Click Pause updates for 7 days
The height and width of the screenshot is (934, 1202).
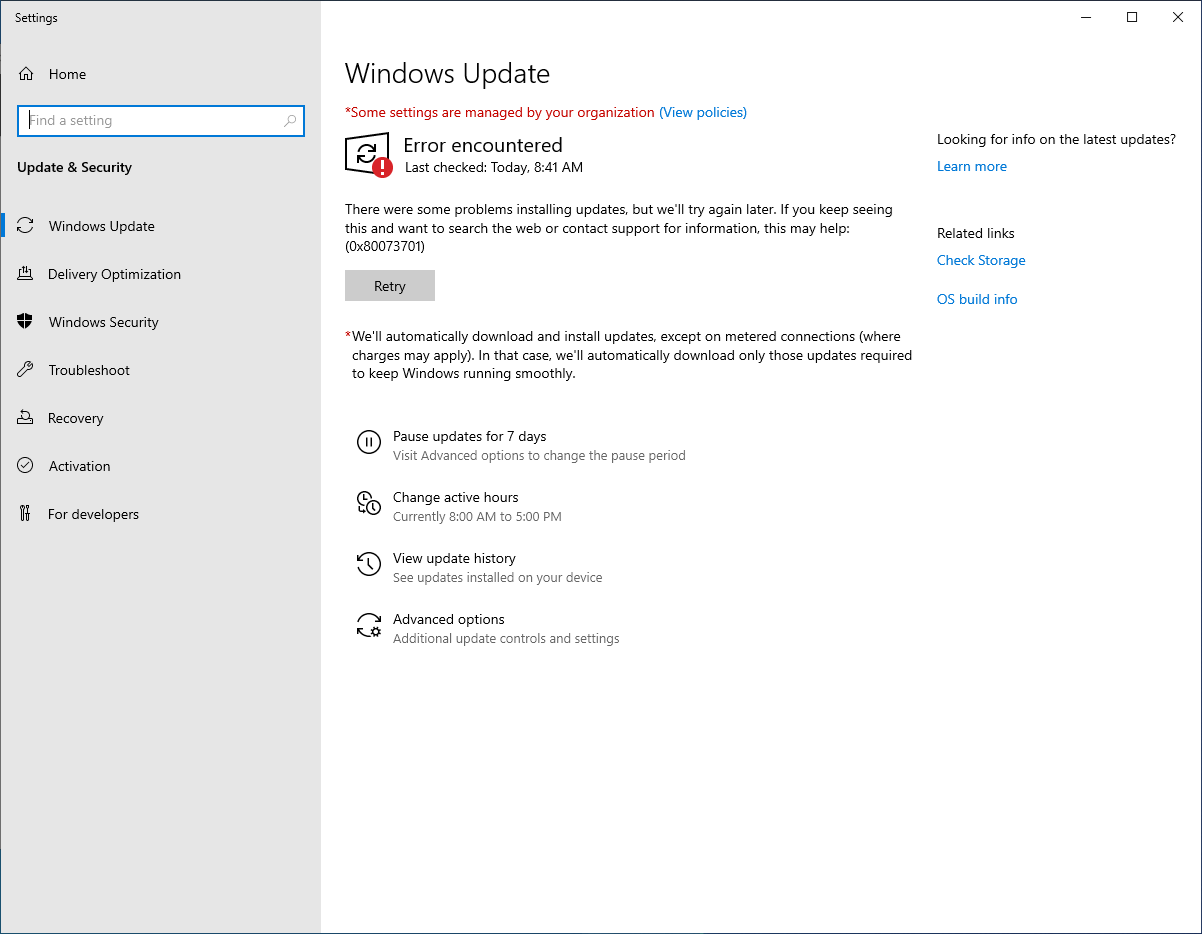click(x=469, y=437)
